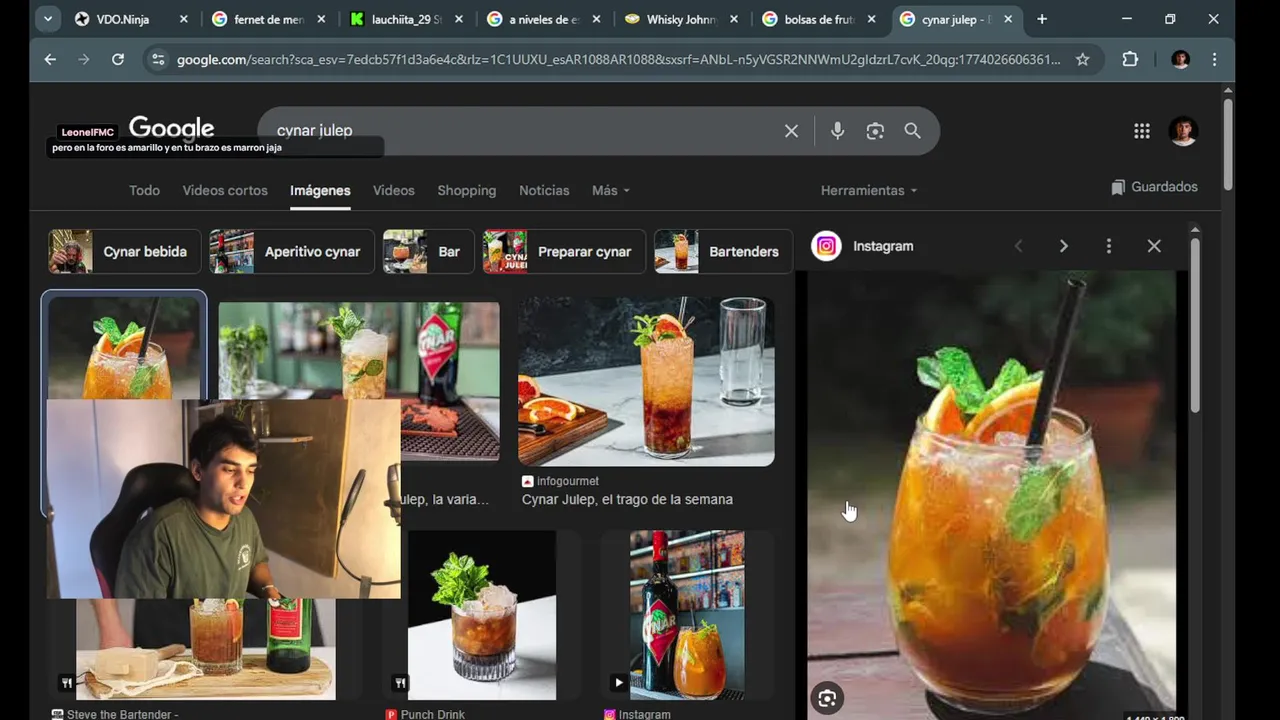
Task: Select the Shopping tab
Action: point(467,190)
